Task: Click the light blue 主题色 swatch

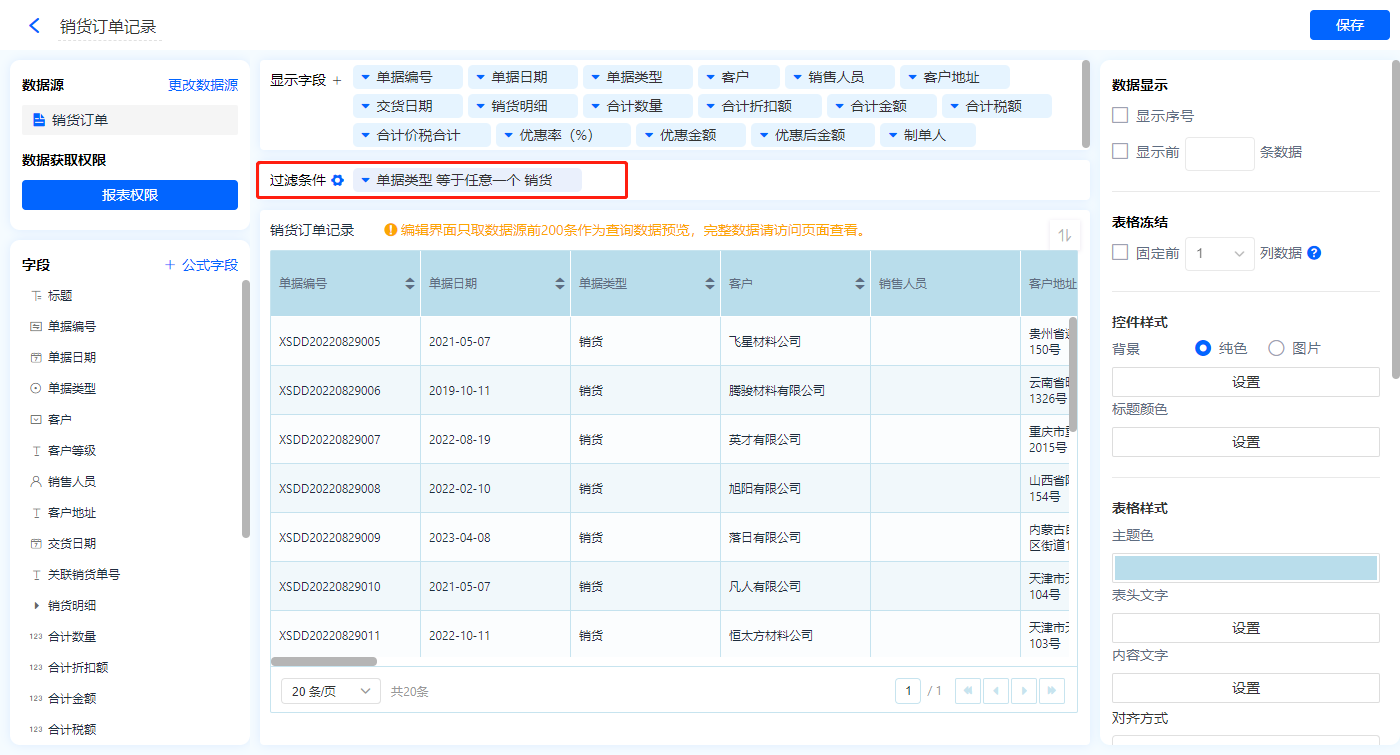Action: (1245, 567)
